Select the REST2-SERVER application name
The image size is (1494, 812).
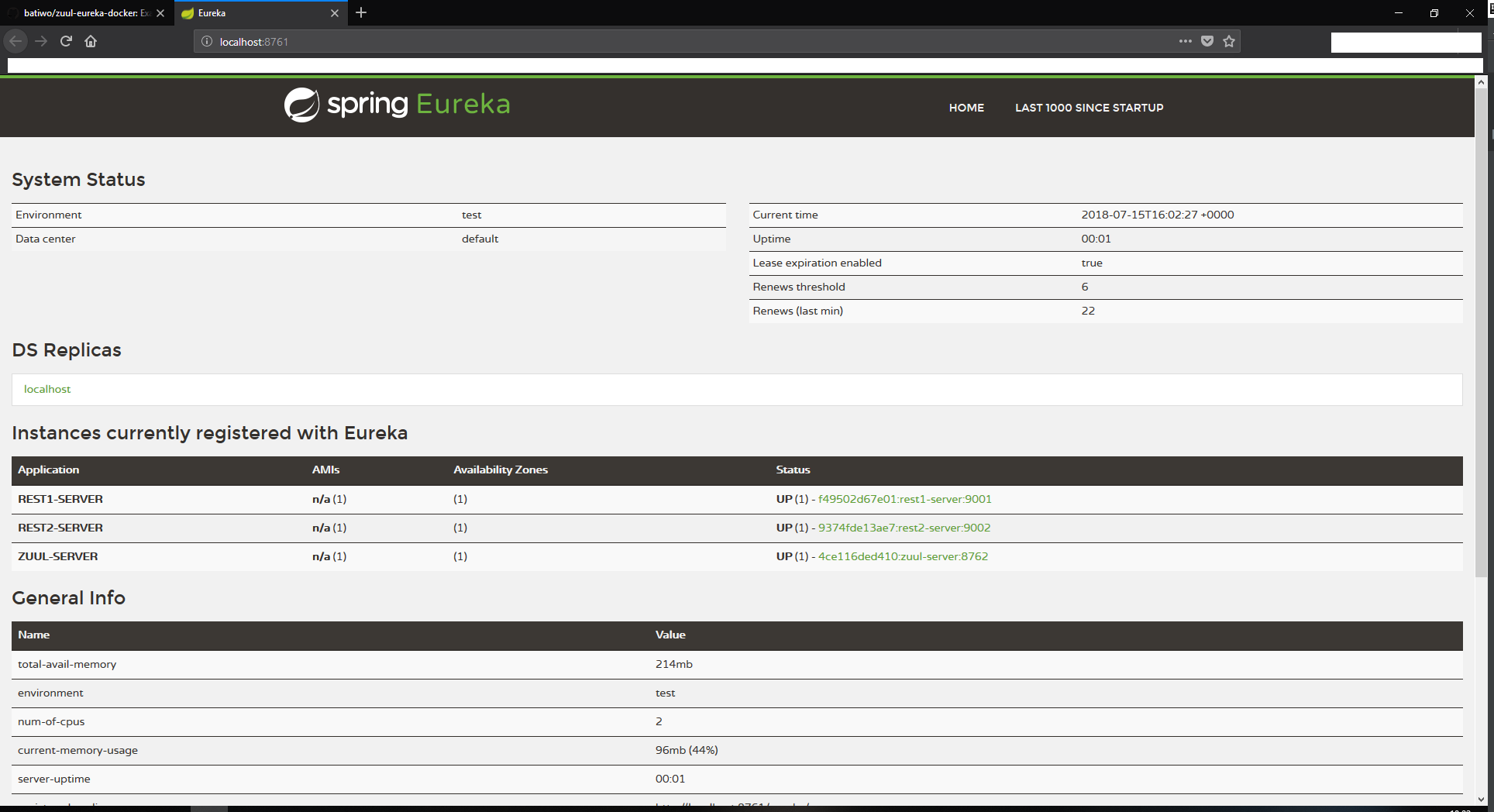(x=60, y=528)
